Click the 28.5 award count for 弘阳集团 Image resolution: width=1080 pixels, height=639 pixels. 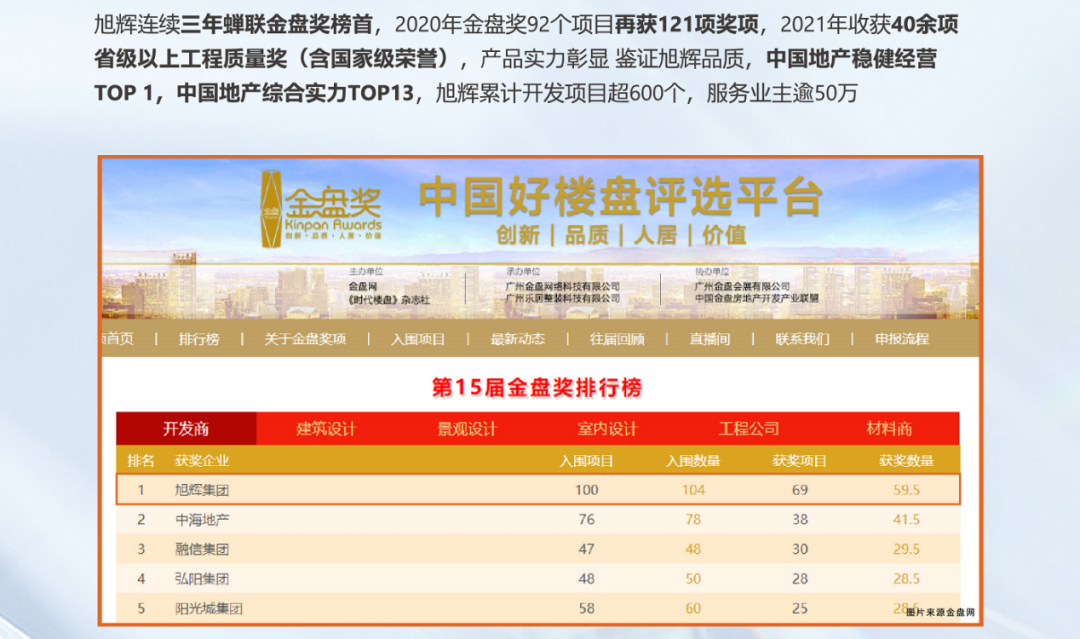pos(906,579)
